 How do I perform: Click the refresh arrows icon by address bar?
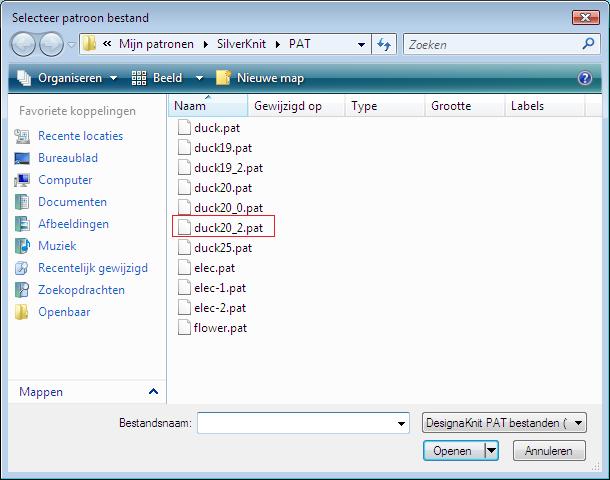(x=385, y=45)
